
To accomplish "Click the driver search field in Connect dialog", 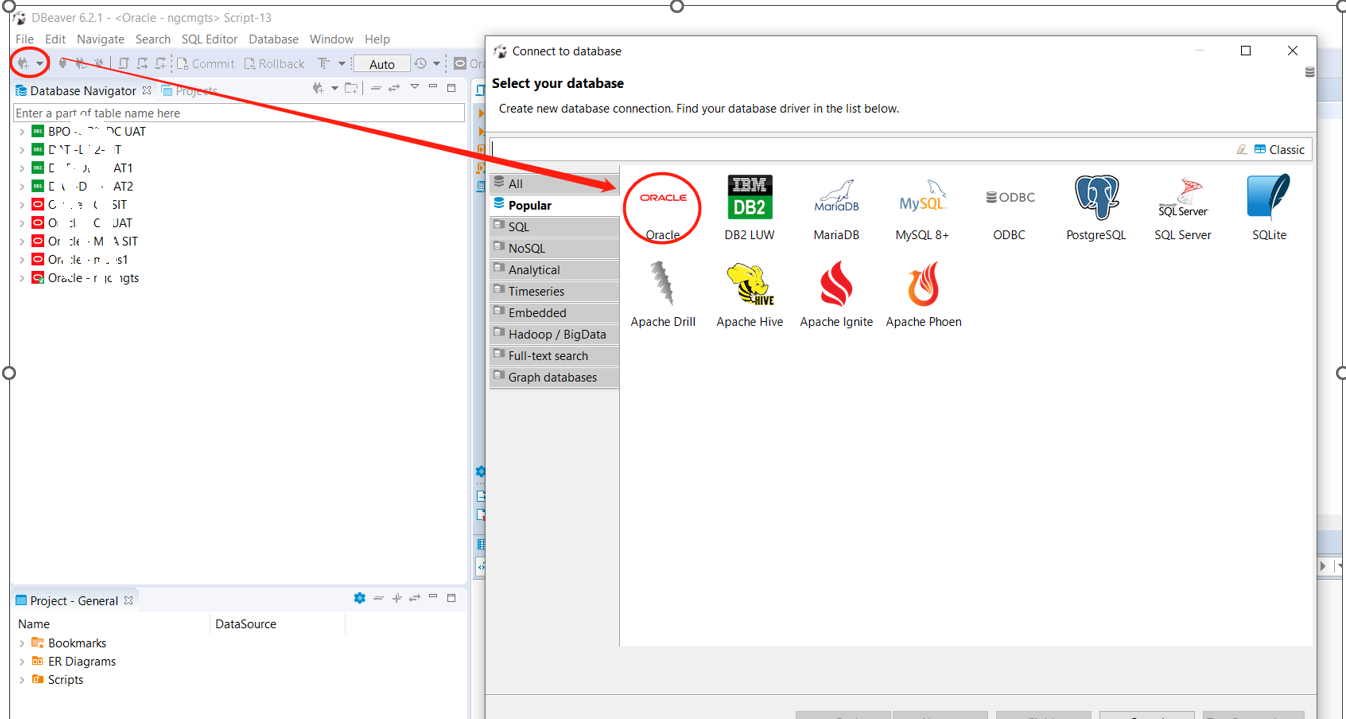I will (862, 149).
